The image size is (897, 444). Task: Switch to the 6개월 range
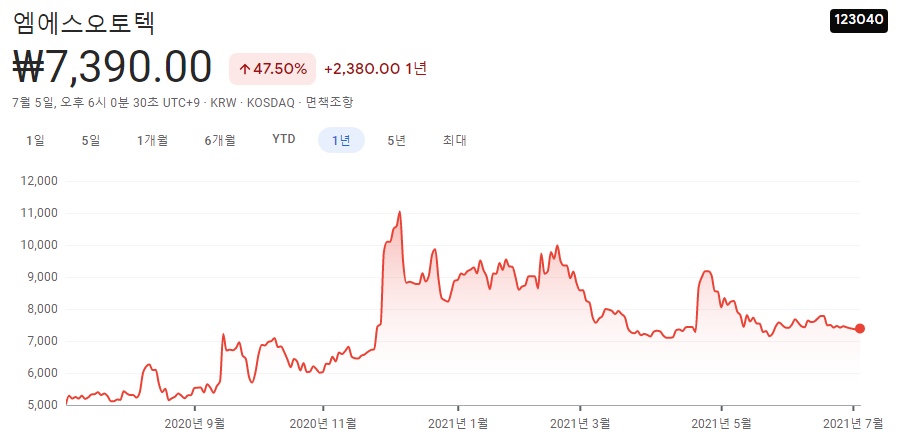[220, 140]
